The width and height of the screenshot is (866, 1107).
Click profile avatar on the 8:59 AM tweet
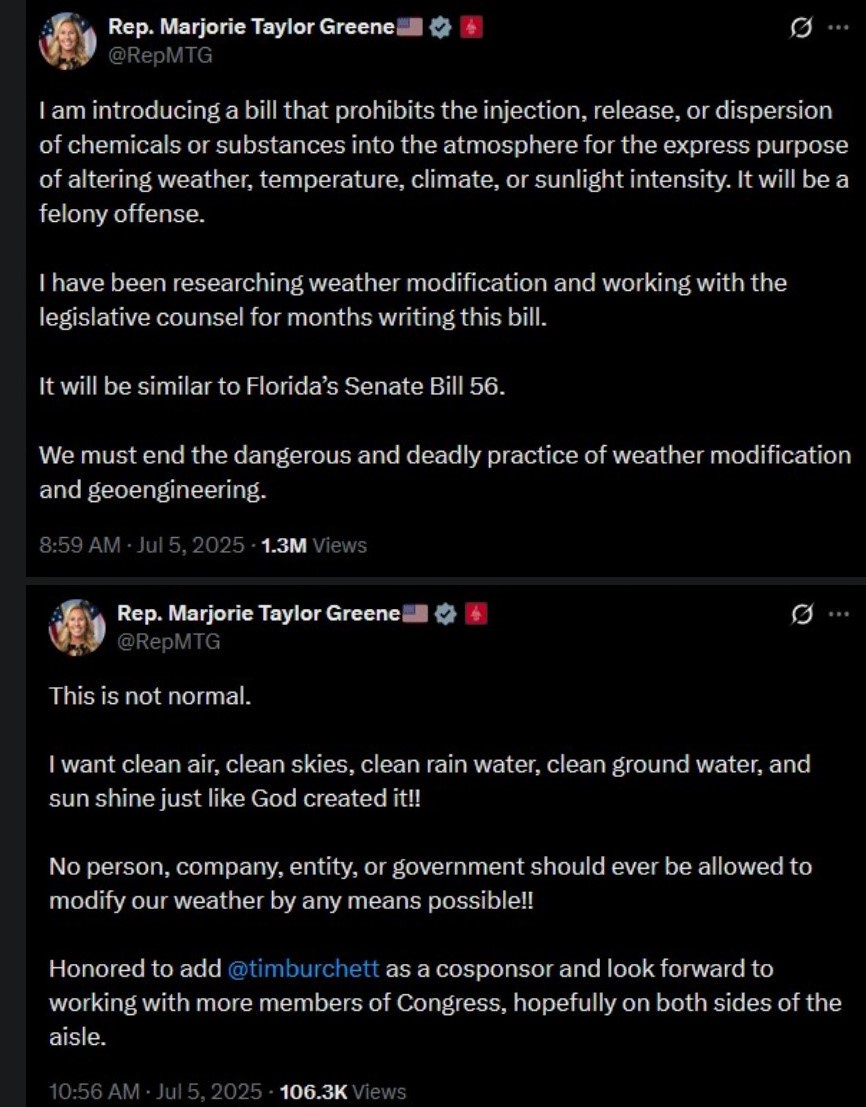67,41
